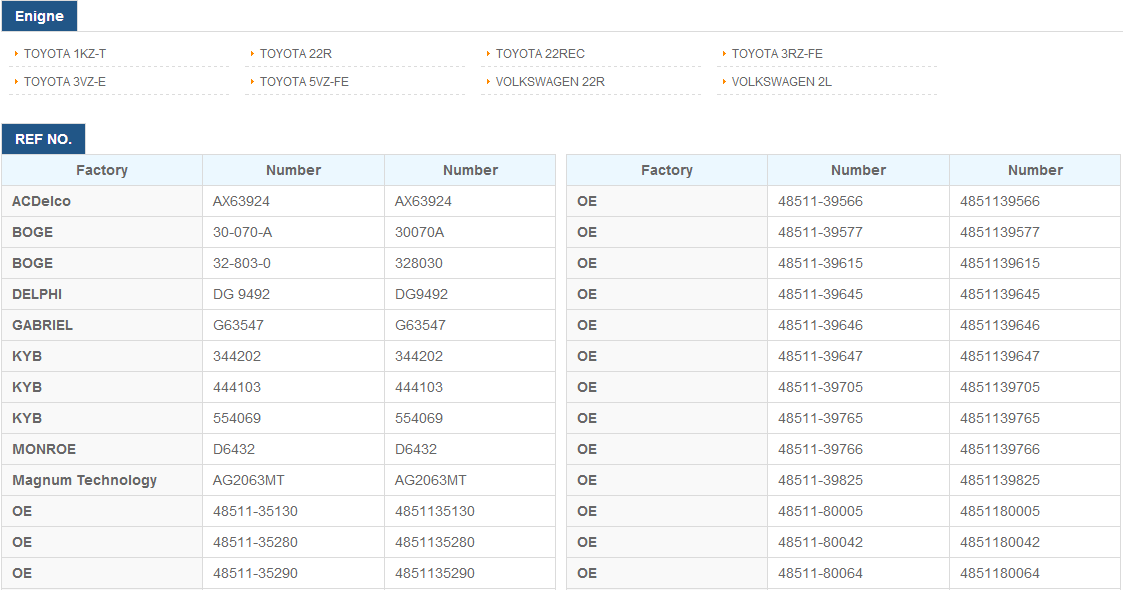Open the TOYOTA 1KZ-T engine link
Viewport: 1124px width, 590px height.
pos(65,54)
